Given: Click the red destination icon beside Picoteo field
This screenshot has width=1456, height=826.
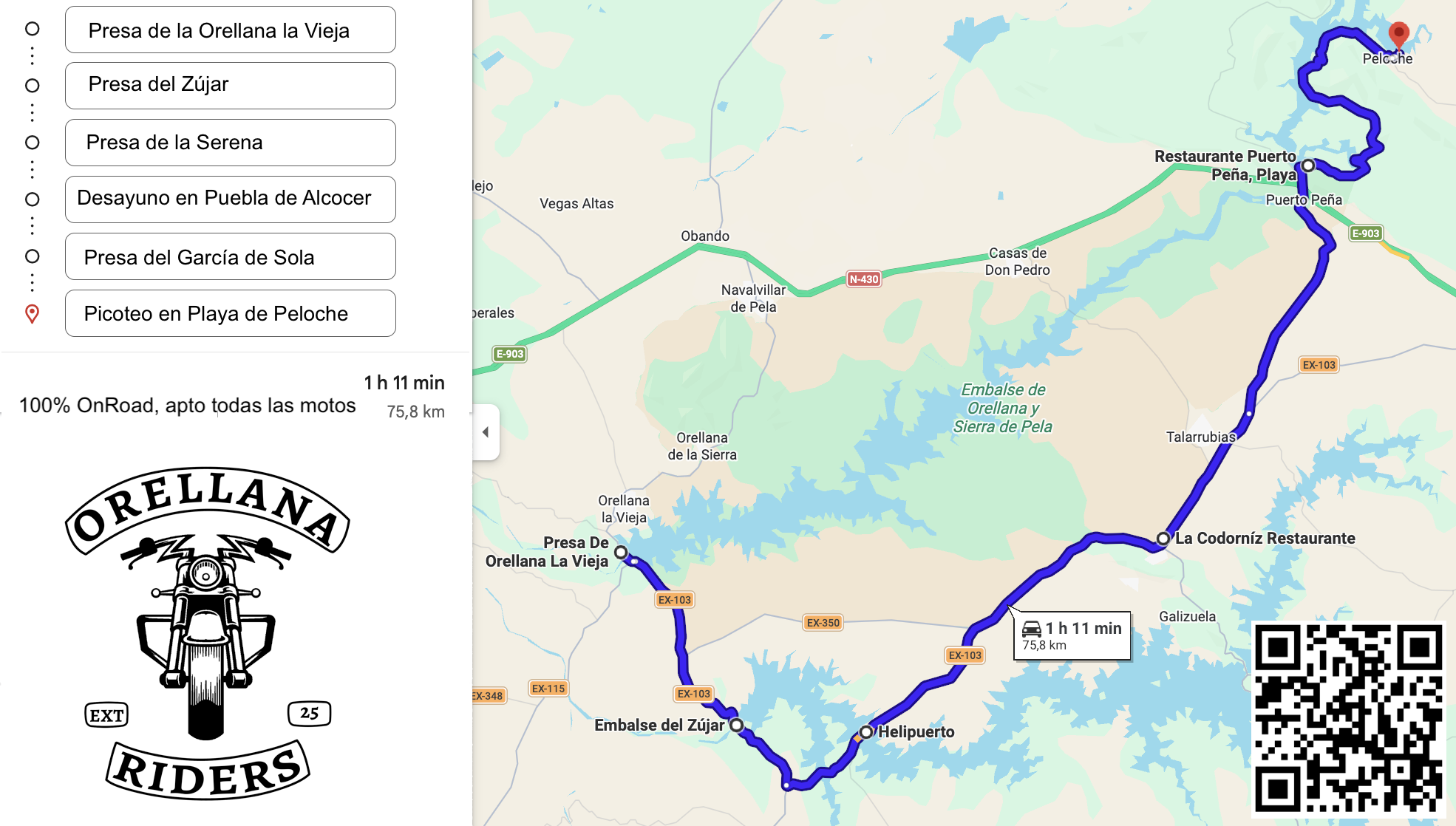Looking at the screenshot, I should click(x=32, y=314).
